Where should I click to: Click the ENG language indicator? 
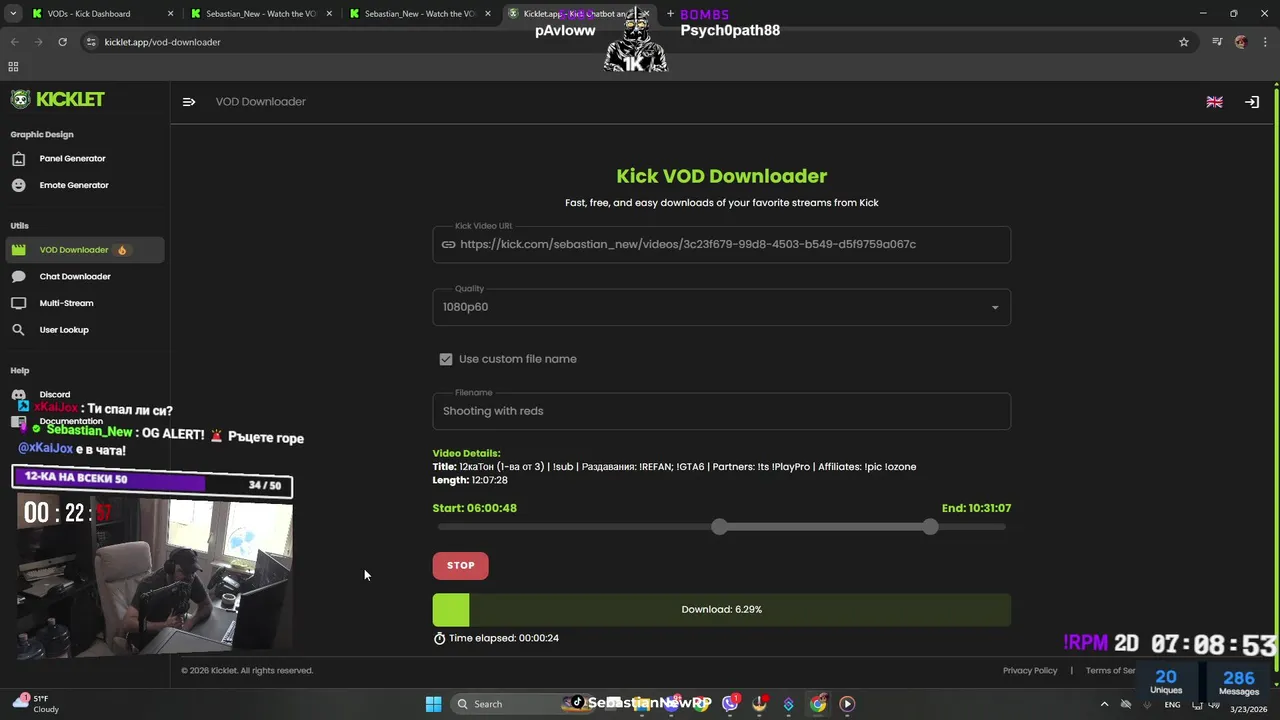click(1172, 705)
